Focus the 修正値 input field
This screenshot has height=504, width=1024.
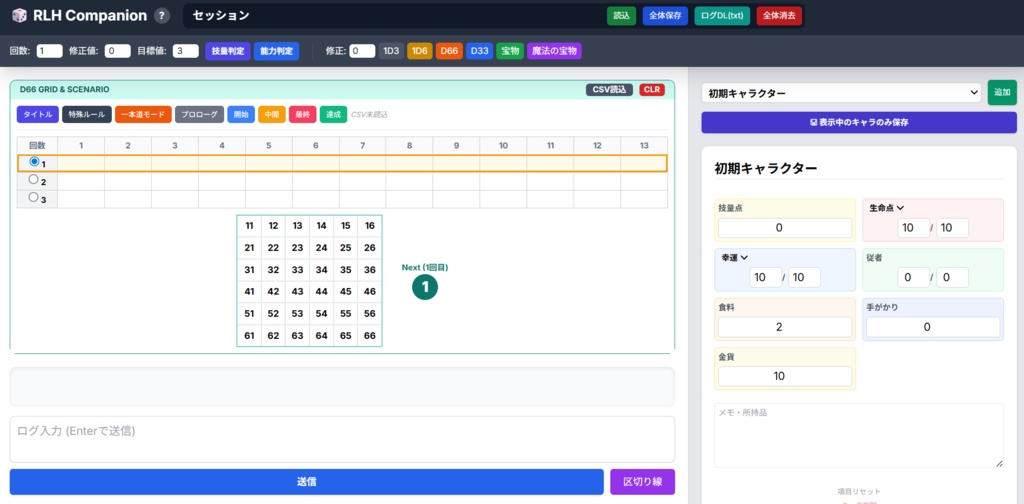(118, 51)
